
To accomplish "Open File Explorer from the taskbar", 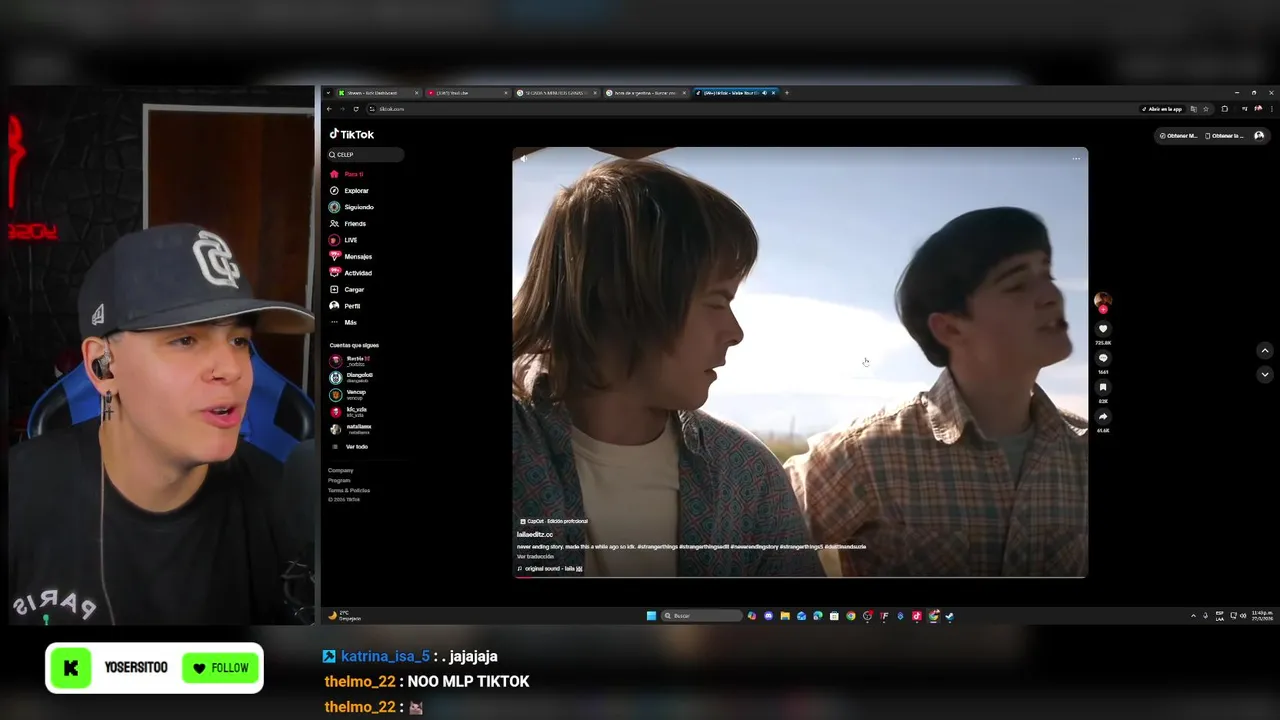I will pyautogui.click(x=785, y=616).
